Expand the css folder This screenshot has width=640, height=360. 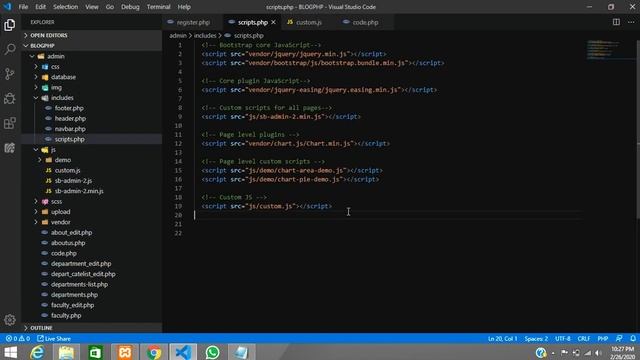pyautogui.click(x=36, y=67)
